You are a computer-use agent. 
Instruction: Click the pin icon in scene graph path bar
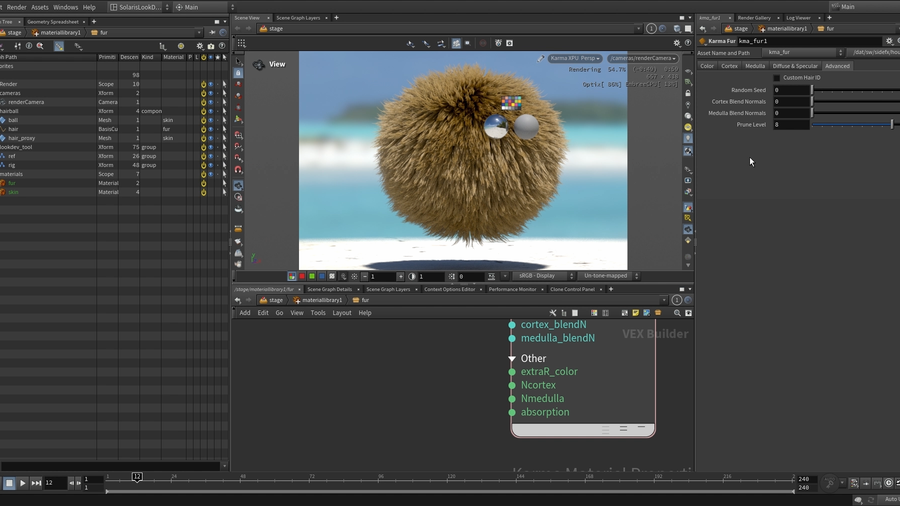click(212, 33)
